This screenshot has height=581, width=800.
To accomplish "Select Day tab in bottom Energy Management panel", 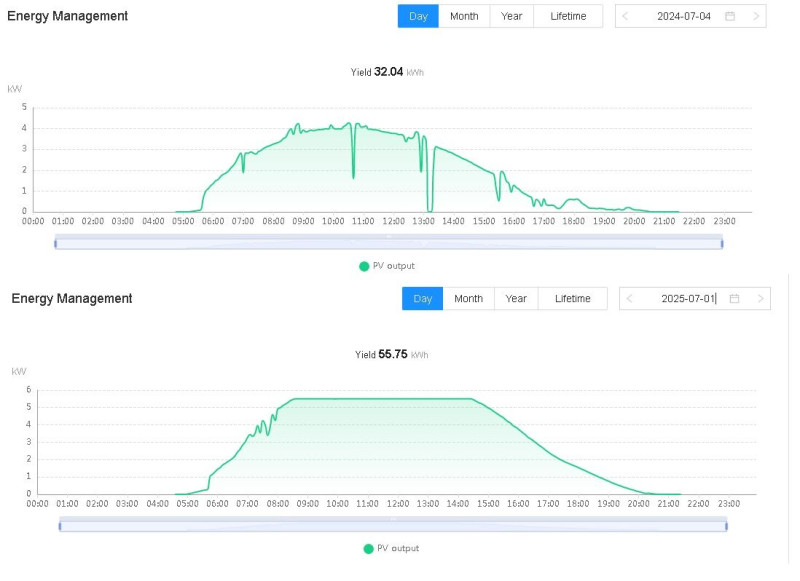I will click(422, 298).
